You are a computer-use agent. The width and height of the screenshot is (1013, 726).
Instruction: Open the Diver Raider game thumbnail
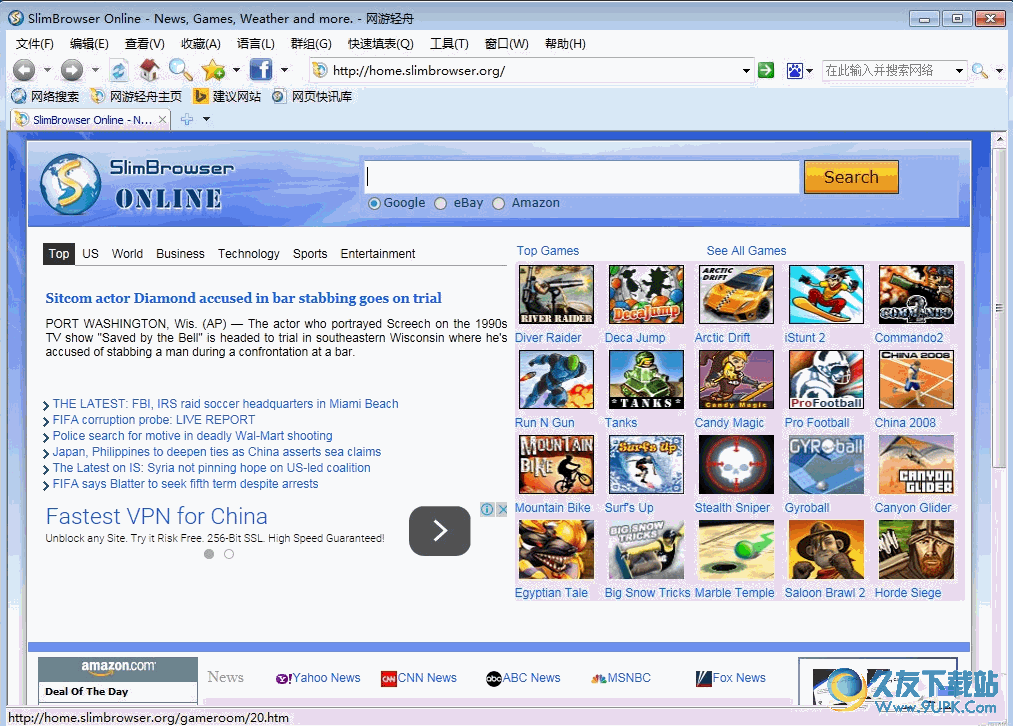tap(556, 295)
